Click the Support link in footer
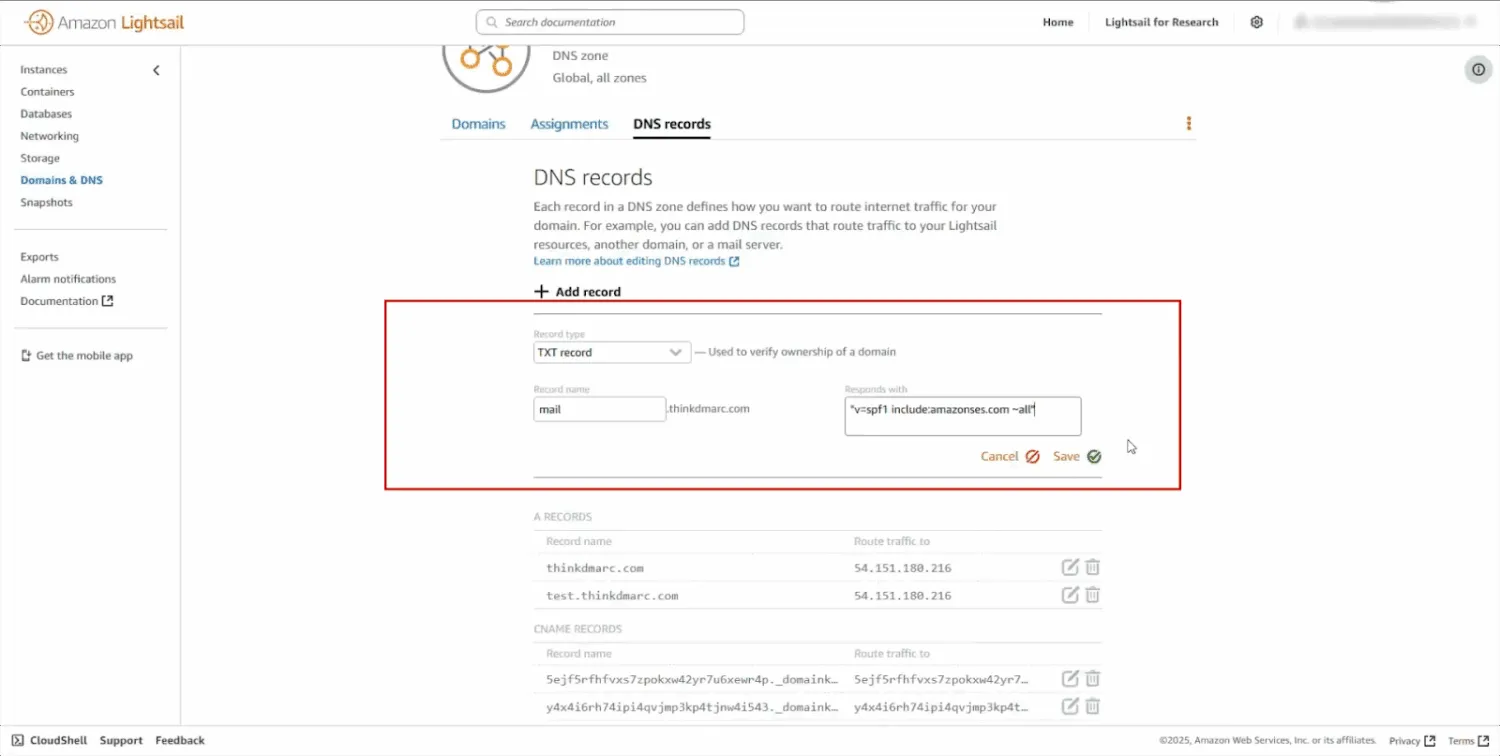This screenshot has width=1500, height=756. click(x=121, y=740)
